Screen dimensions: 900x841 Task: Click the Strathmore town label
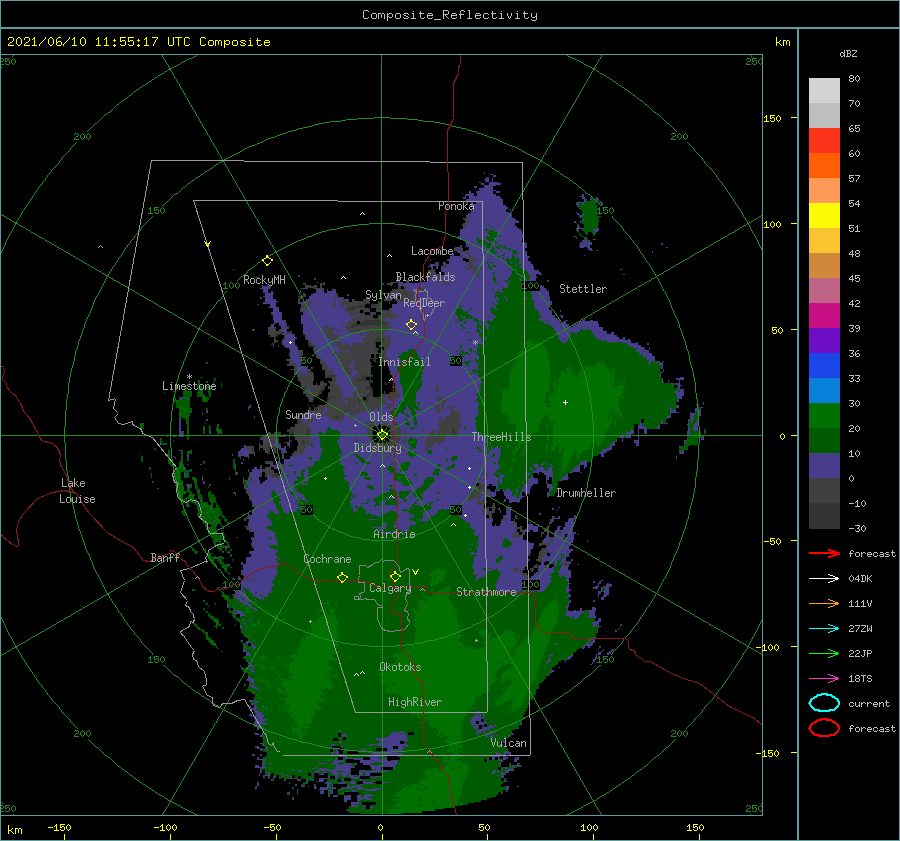[x=486, y=592]
